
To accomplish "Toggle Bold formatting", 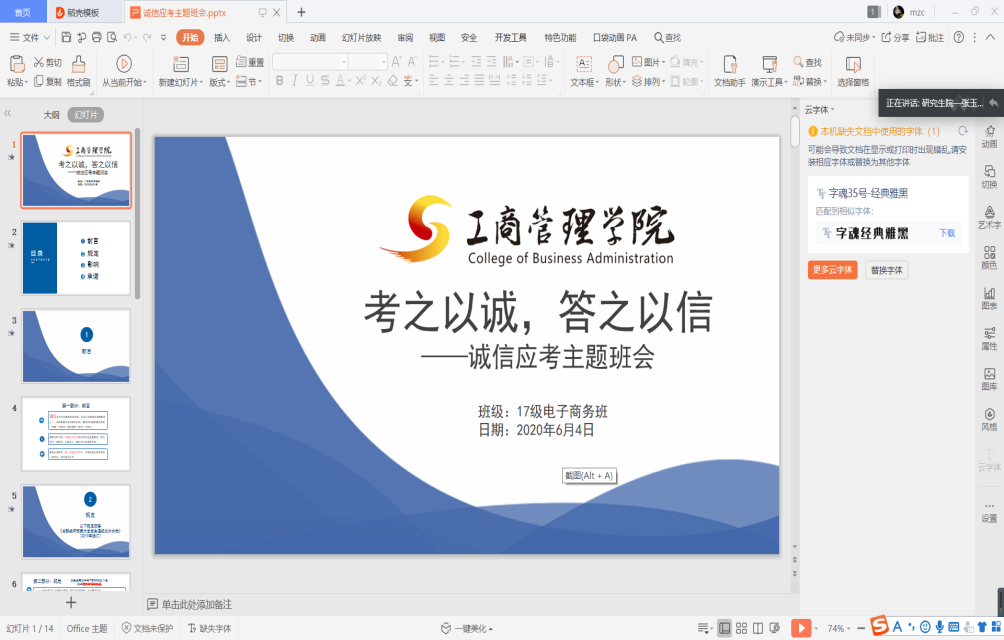I will [279, 81].
